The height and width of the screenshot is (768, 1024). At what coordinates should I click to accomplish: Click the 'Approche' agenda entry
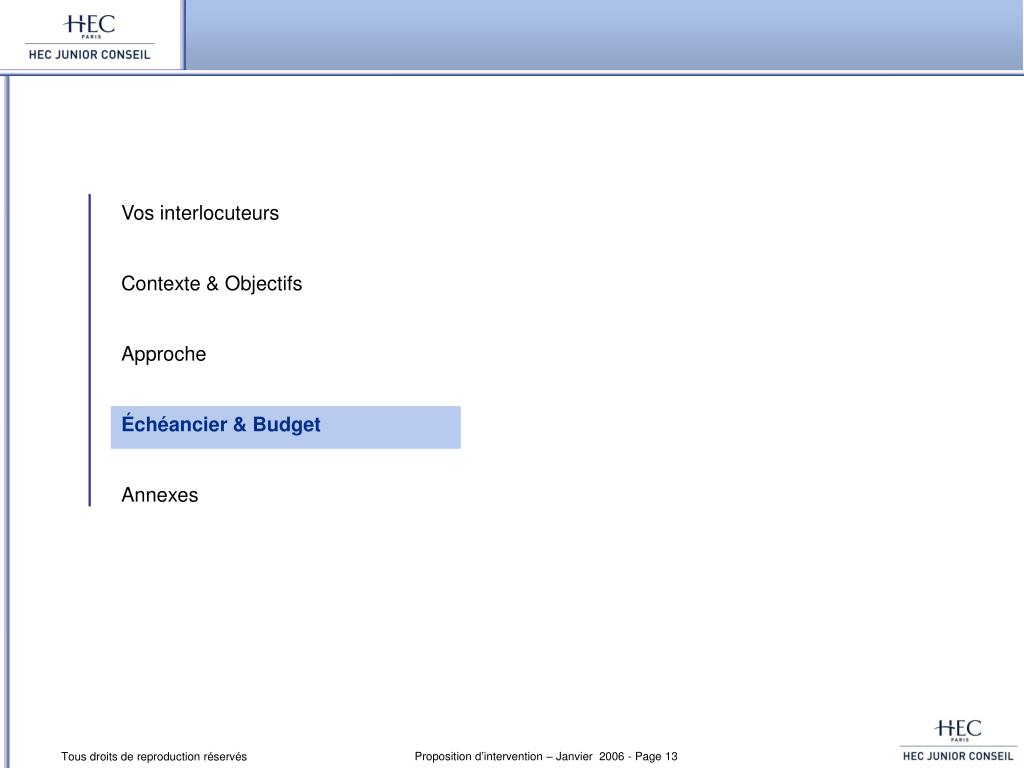pyautogui.click(x=163, y=354)
